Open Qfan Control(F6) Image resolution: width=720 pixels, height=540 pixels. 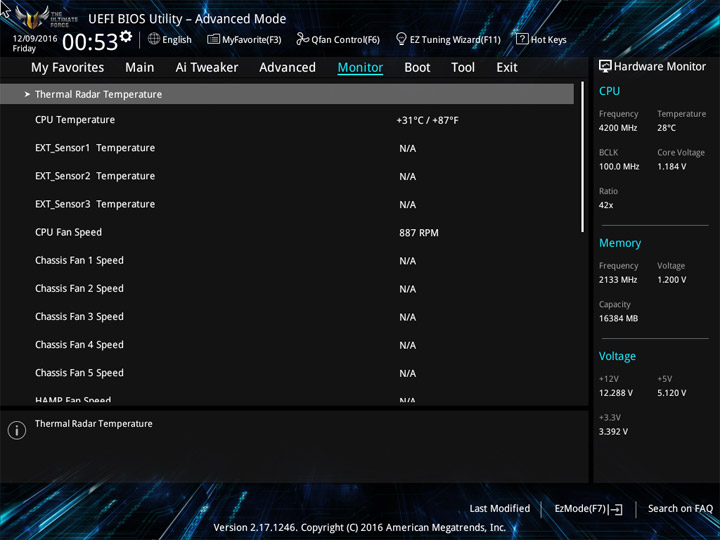click(338, 39)
